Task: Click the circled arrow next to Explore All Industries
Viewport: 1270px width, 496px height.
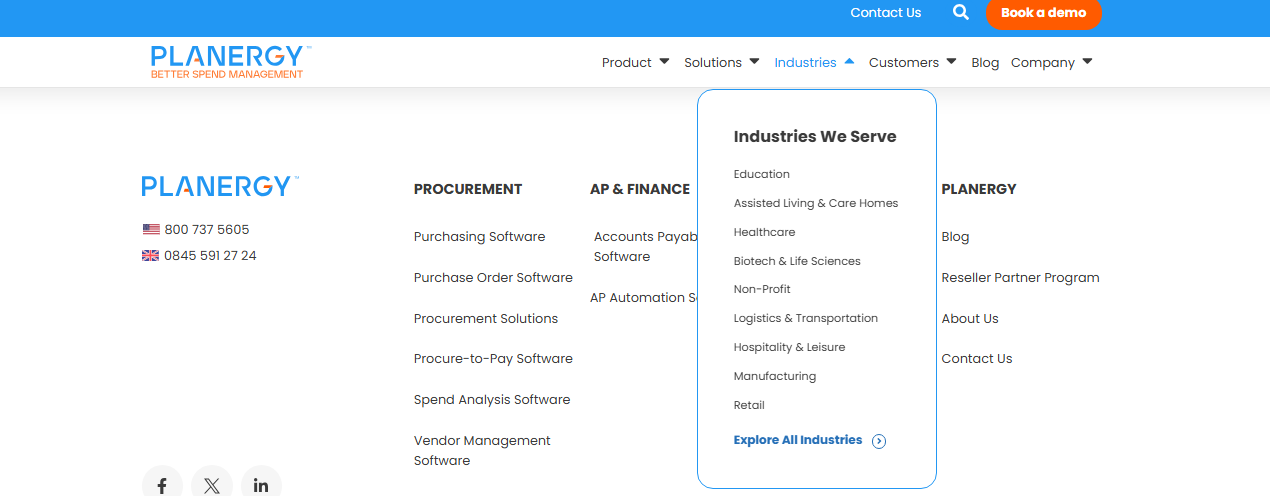Action: (879, 441)
